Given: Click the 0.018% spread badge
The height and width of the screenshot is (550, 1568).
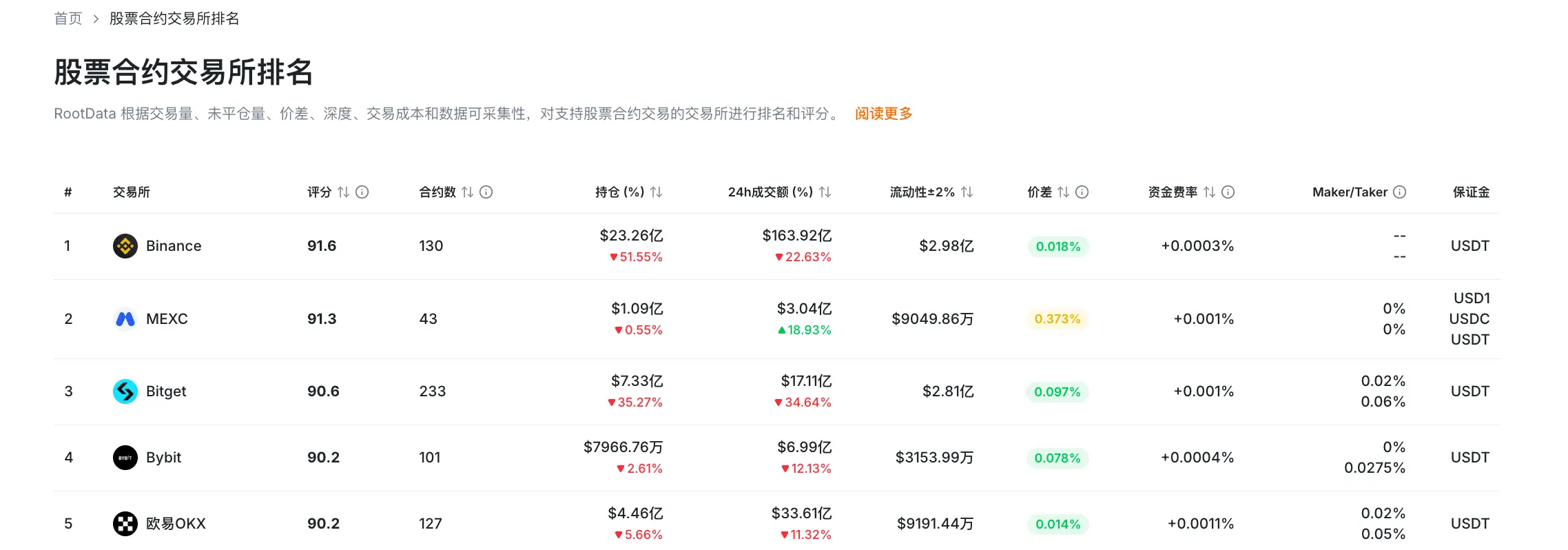Looking at the screenshot, I should [1058, 247].
